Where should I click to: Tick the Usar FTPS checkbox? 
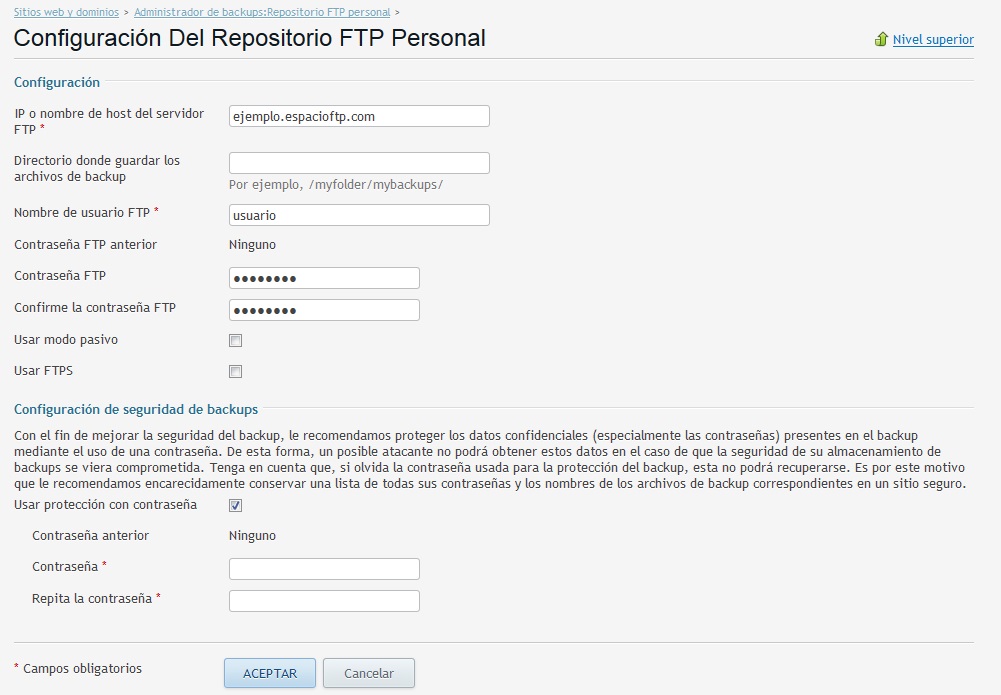(x=236, y=372)
